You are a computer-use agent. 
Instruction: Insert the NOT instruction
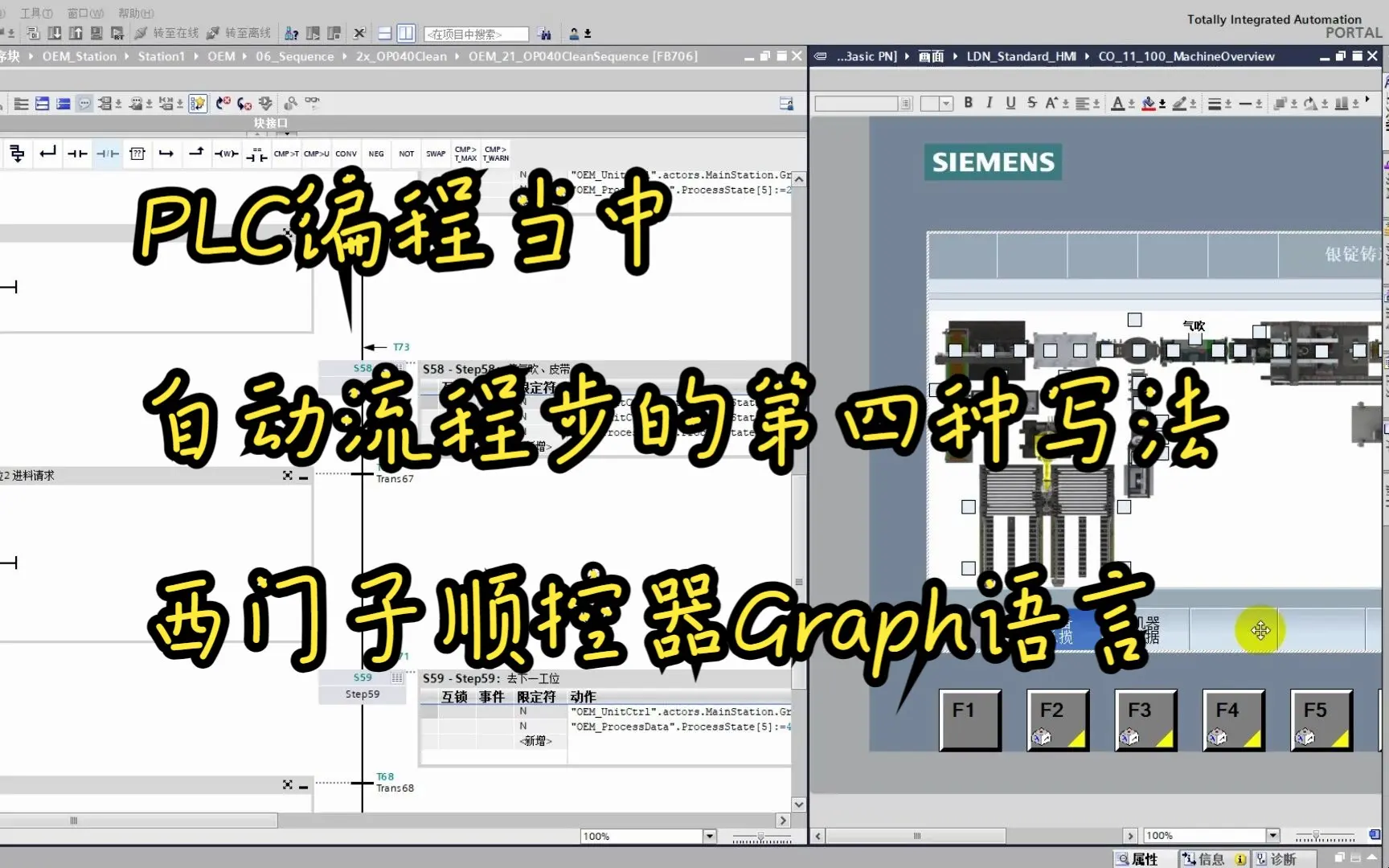pos(407,154)
